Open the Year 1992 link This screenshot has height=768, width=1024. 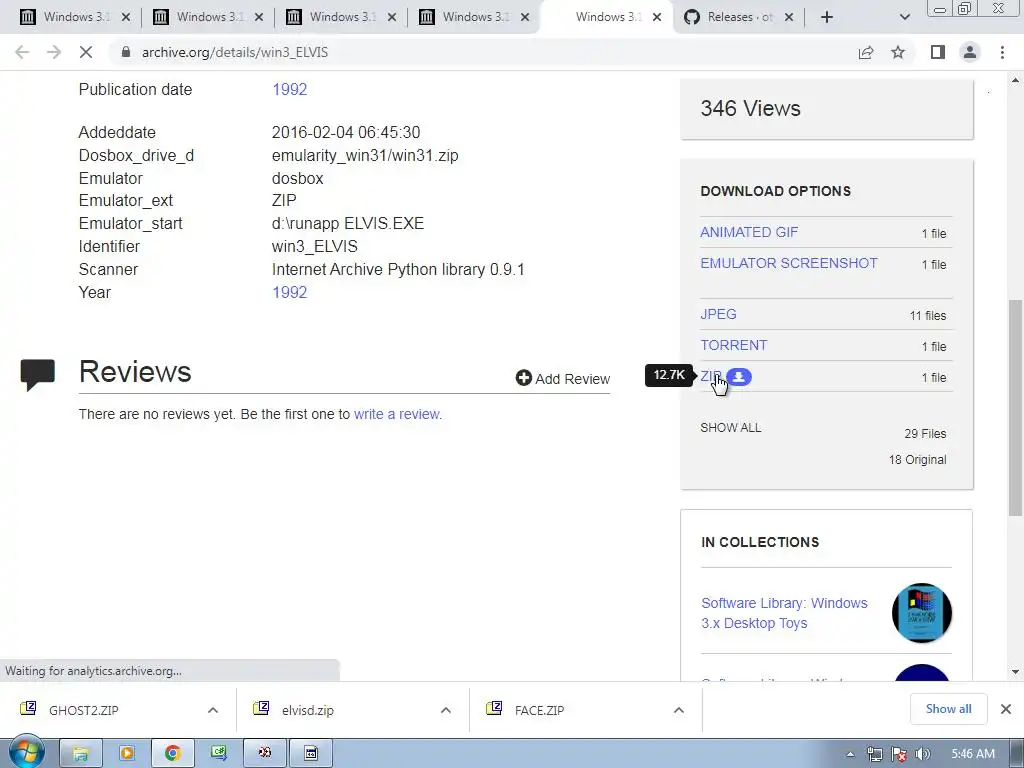(x=289, y=293)
